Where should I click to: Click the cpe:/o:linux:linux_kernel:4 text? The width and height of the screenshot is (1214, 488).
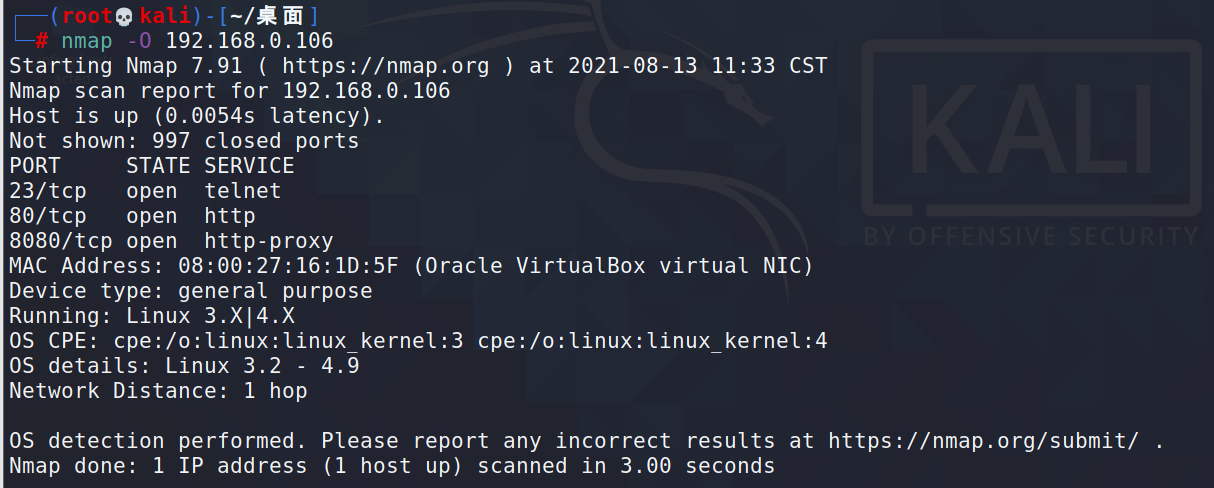[652, 341]
